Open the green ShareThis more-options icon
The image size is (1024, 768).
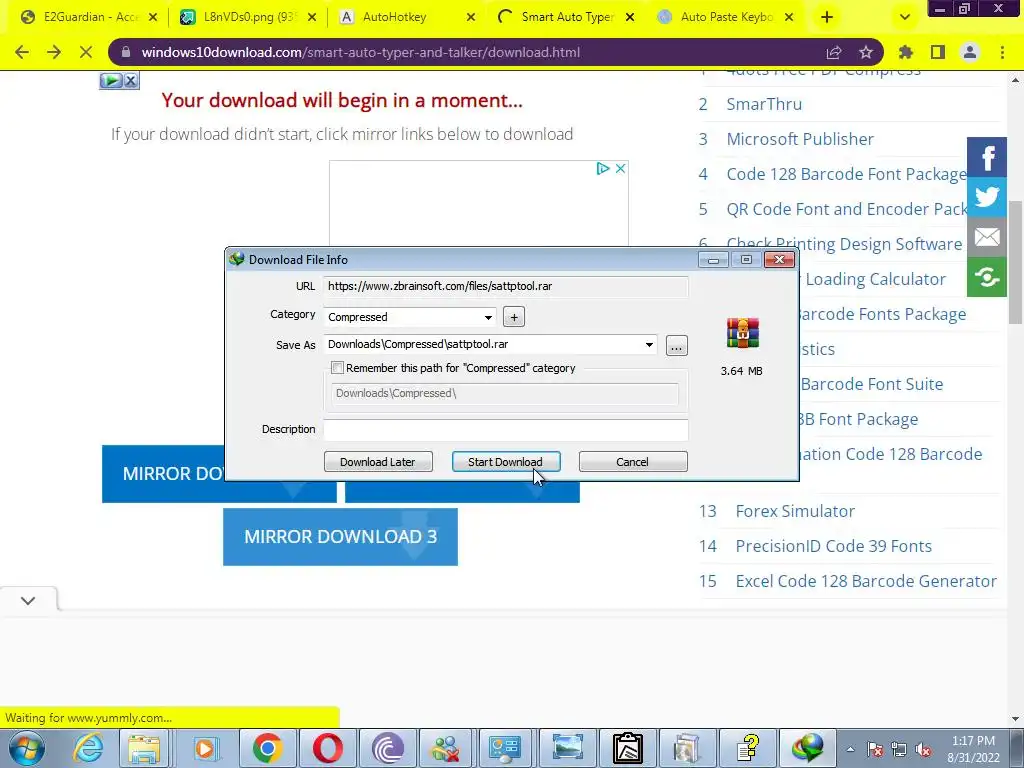pyautogui.click(x=987, y=278)
